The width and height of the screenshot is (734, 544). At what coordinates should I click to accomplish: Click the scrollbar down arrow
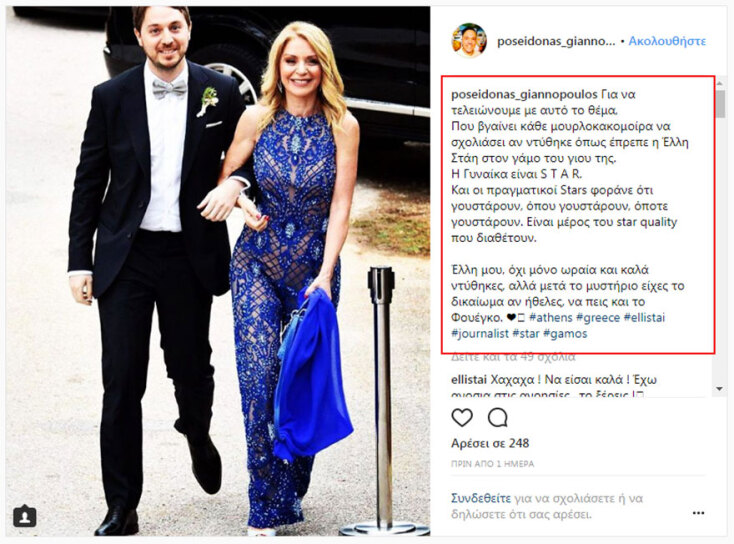pyautogui.click(x=719, y=389)
